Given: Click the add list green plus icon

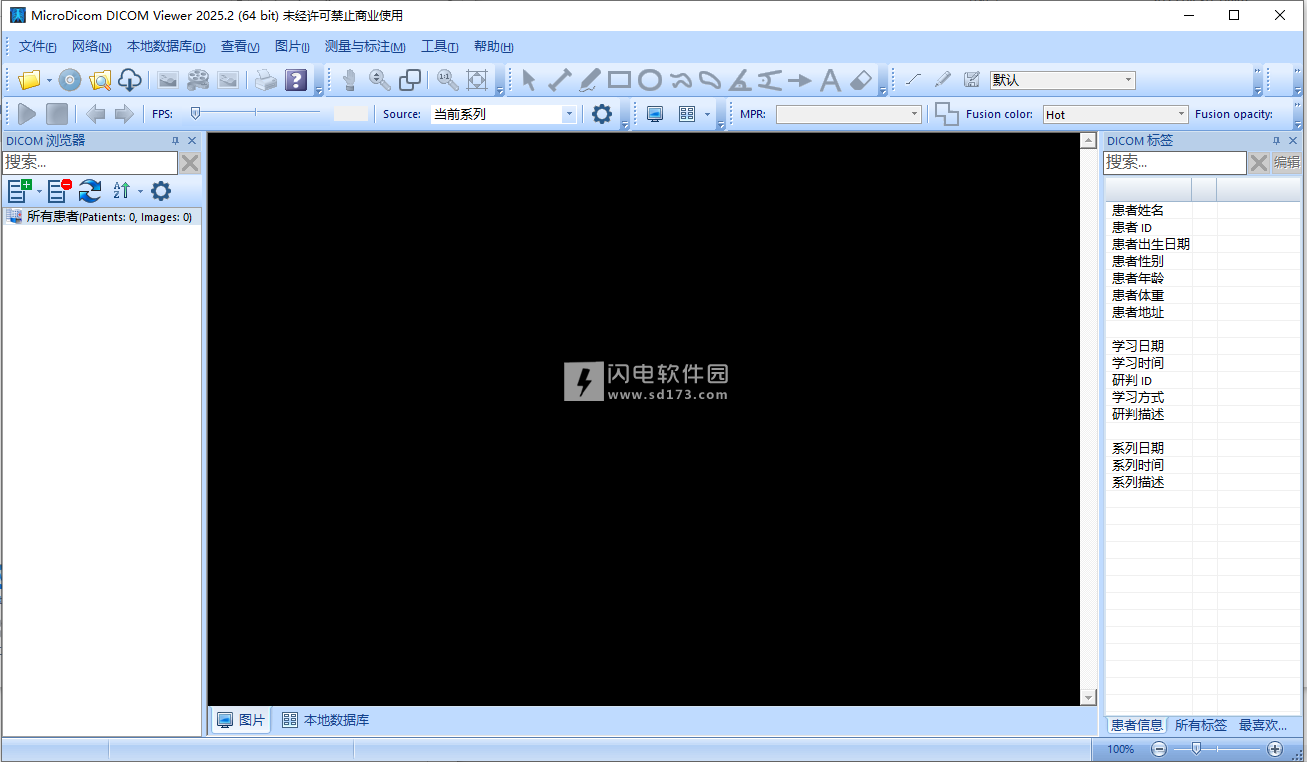Looking at the screenshot, I should (20, 191).
